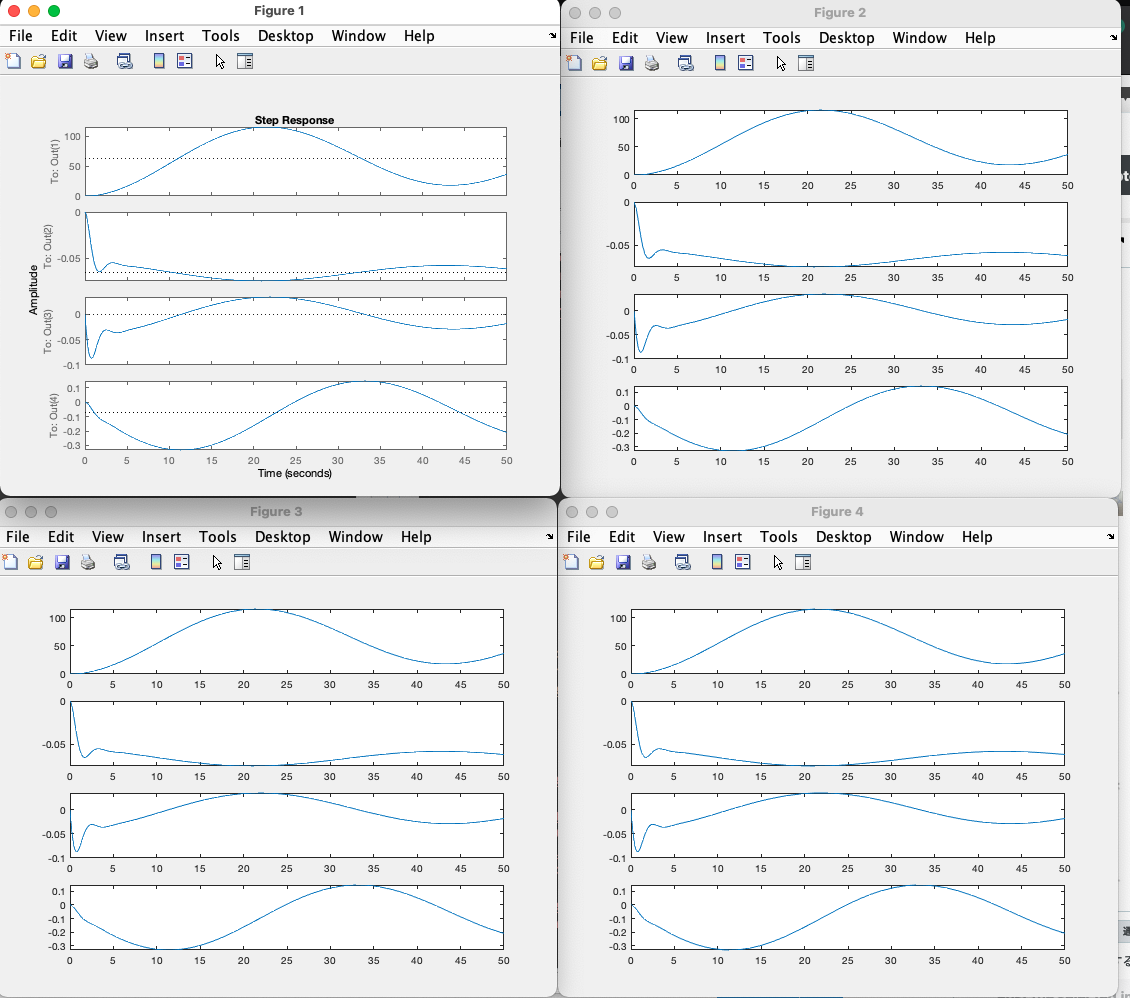This screenshot has width=1130, height=998.
Task: Click the Figure 3 window title
Action: 276,512
